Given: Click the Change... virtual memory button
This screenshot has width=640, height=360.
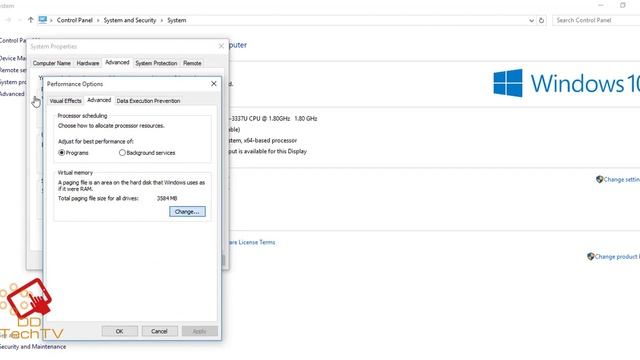Looking at the screenshot, I should coord(187,211).
